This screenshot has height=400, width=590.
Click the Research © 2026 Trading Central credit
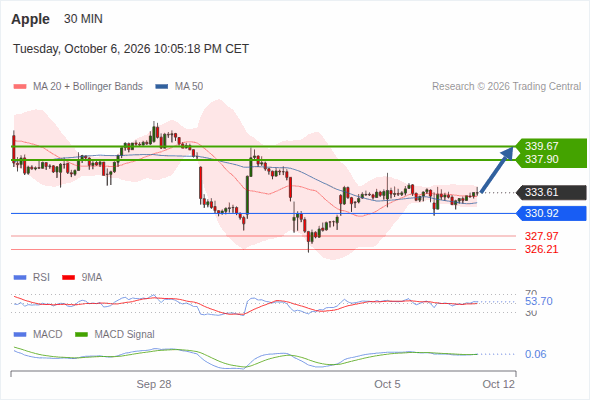506,87
